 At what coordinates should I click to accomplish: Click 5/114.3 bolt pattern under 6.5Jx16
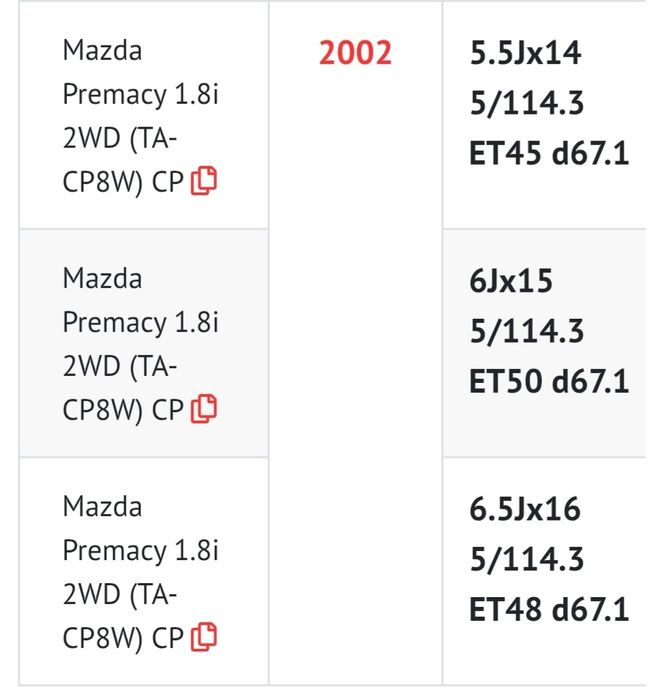(x=525, y=559)
